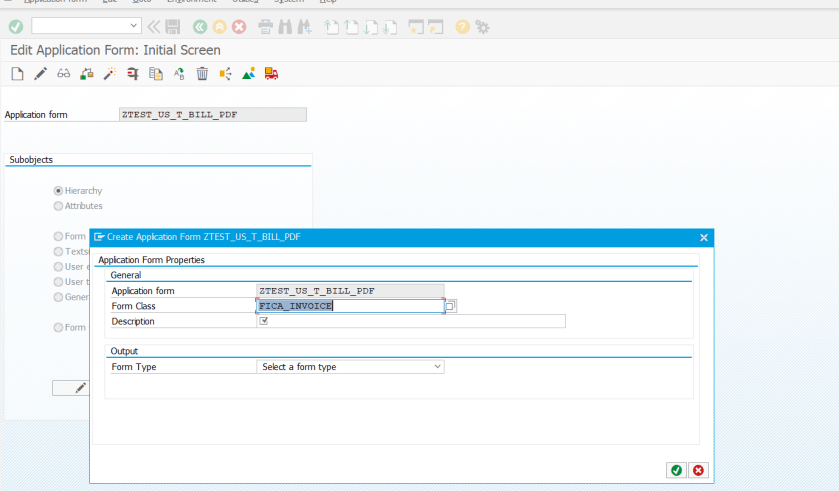Open Customize Local Layout gear icon
Image resolution: width=839 pixels, height=491 pixels.
tap(482, 27)
